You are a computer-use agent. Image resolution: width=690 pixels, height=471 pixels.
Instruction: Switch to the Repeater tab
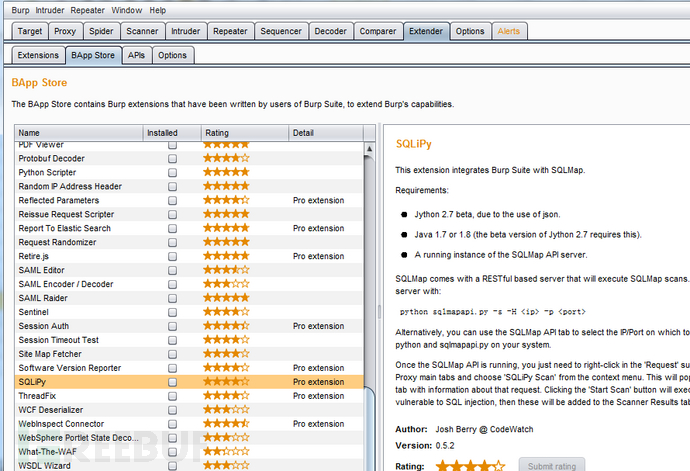(x=230, y=31)
